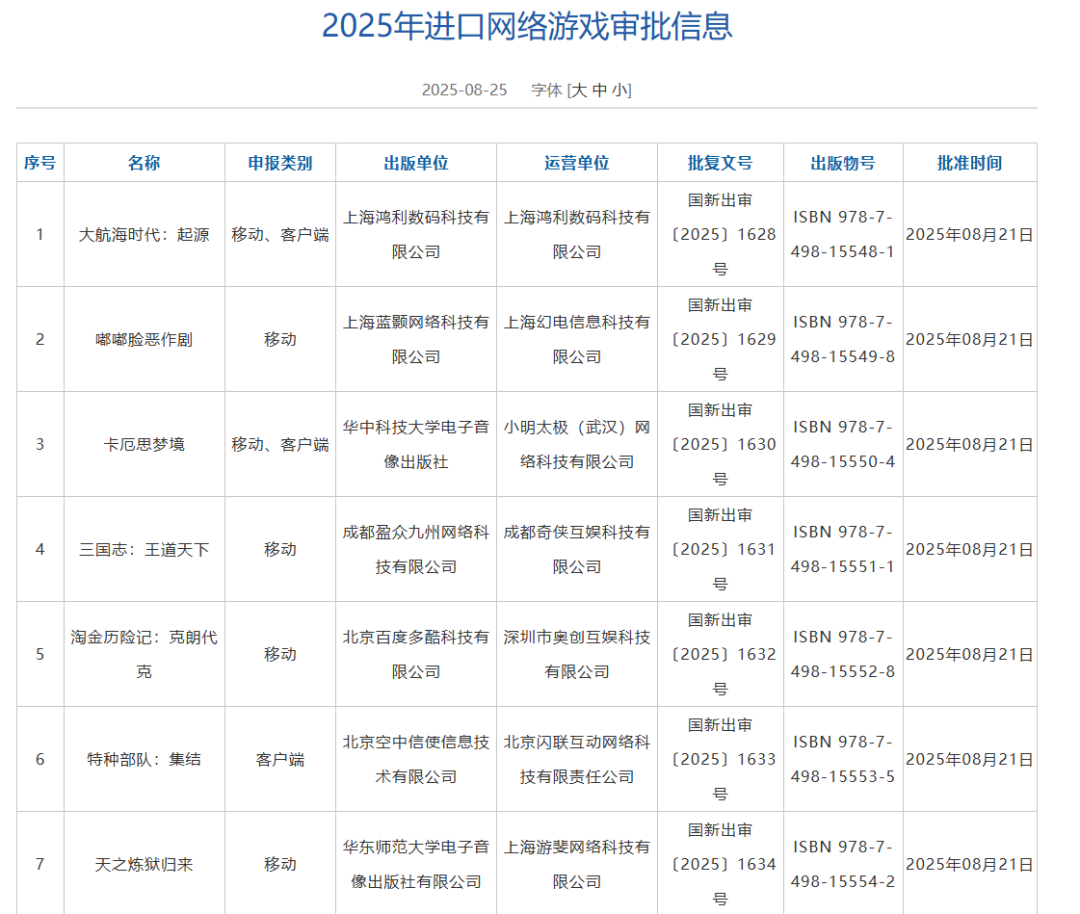Select the 中 medium font size option
1080x914 pixels.
[601, 90]
